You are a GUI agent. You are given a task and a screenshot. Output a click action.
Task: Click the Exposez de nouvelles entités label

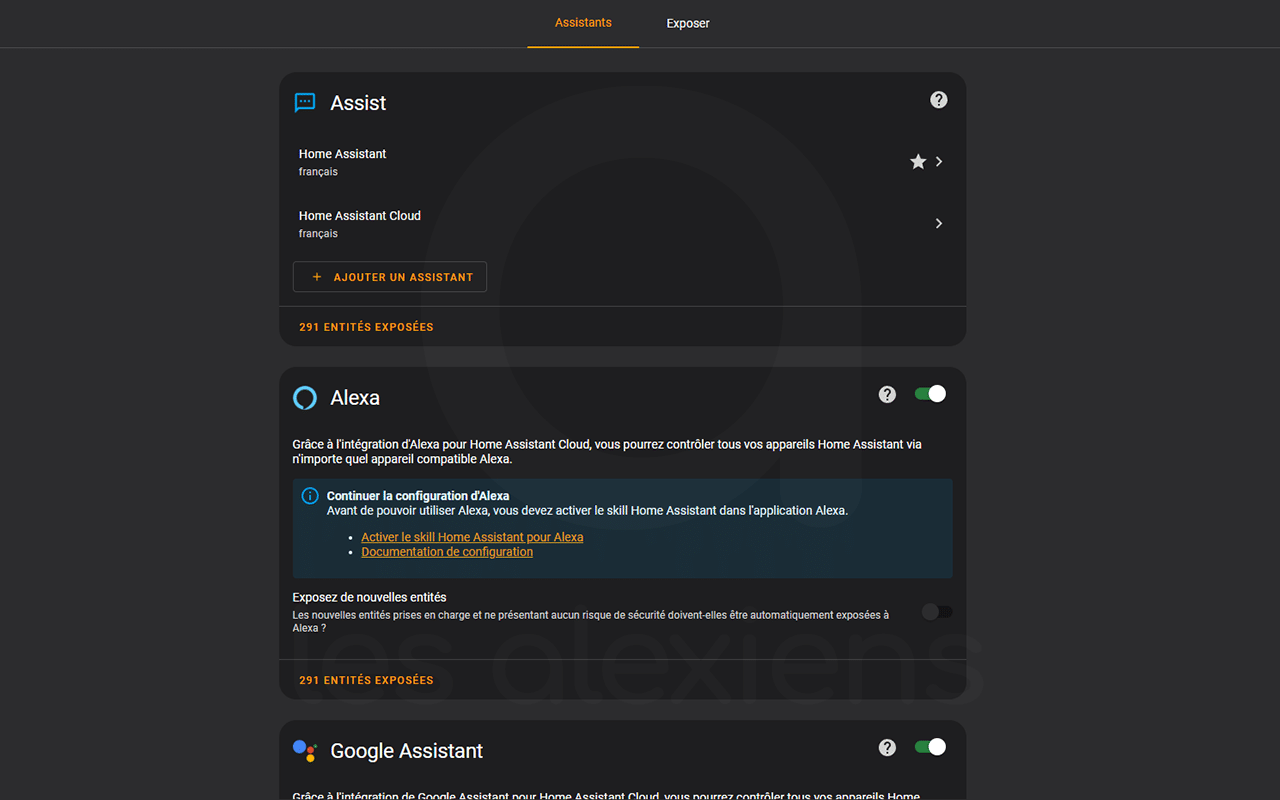(369, 597)
